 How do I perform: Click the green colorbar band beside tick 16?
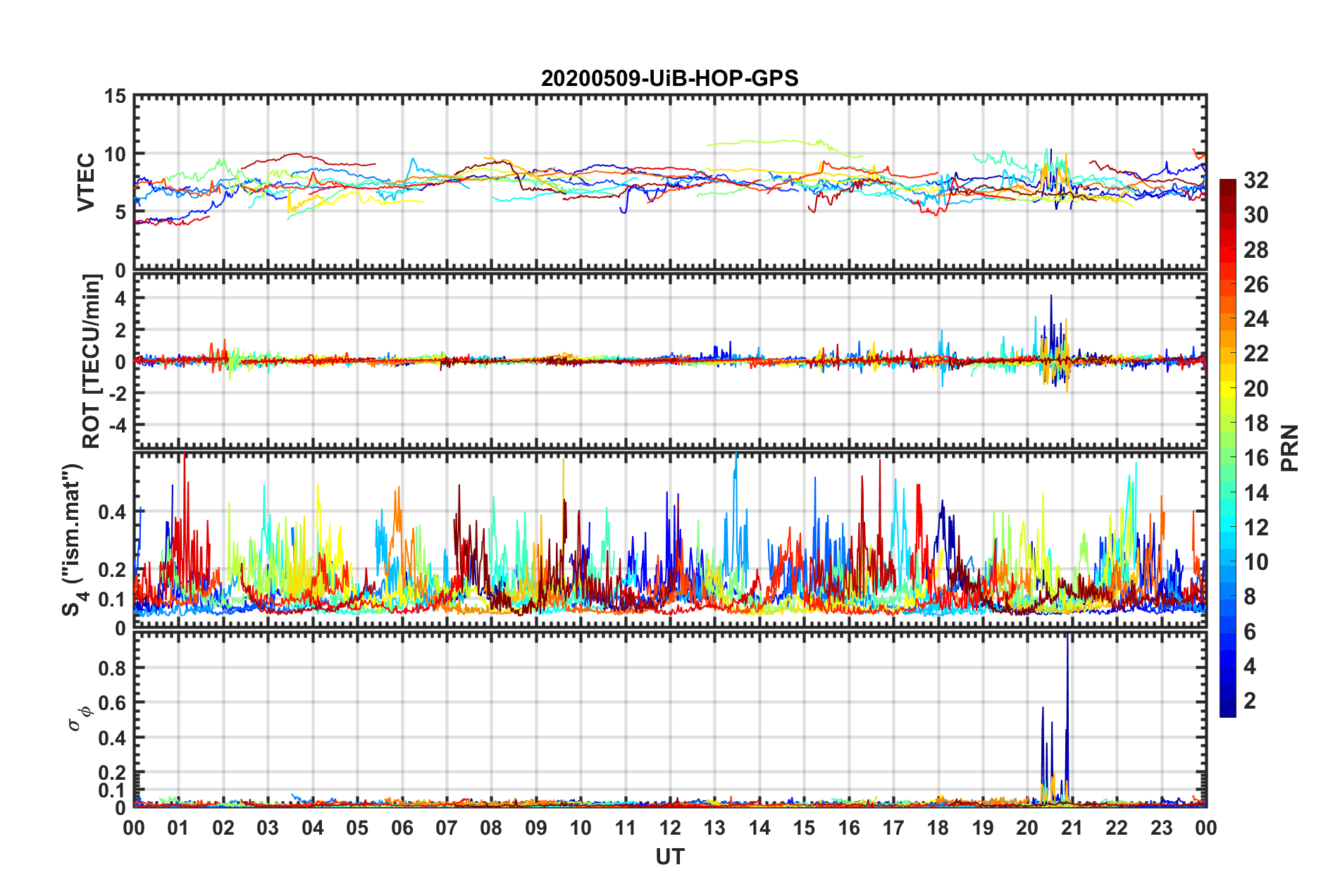point(1227,458)
